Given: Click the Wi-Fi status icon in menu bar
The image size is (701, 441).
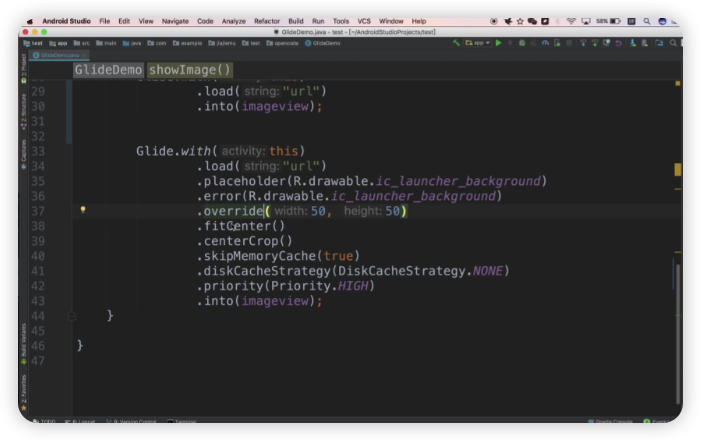Looking at the screenshot, I should click(x=571, y=21).
